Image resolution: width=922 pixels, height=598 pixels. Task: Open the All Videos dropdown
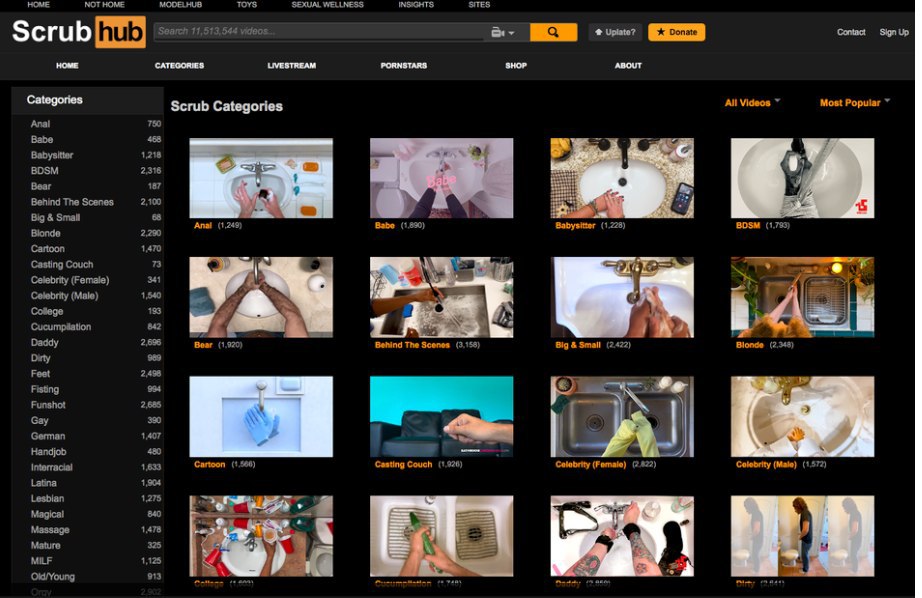pos(752,103)
